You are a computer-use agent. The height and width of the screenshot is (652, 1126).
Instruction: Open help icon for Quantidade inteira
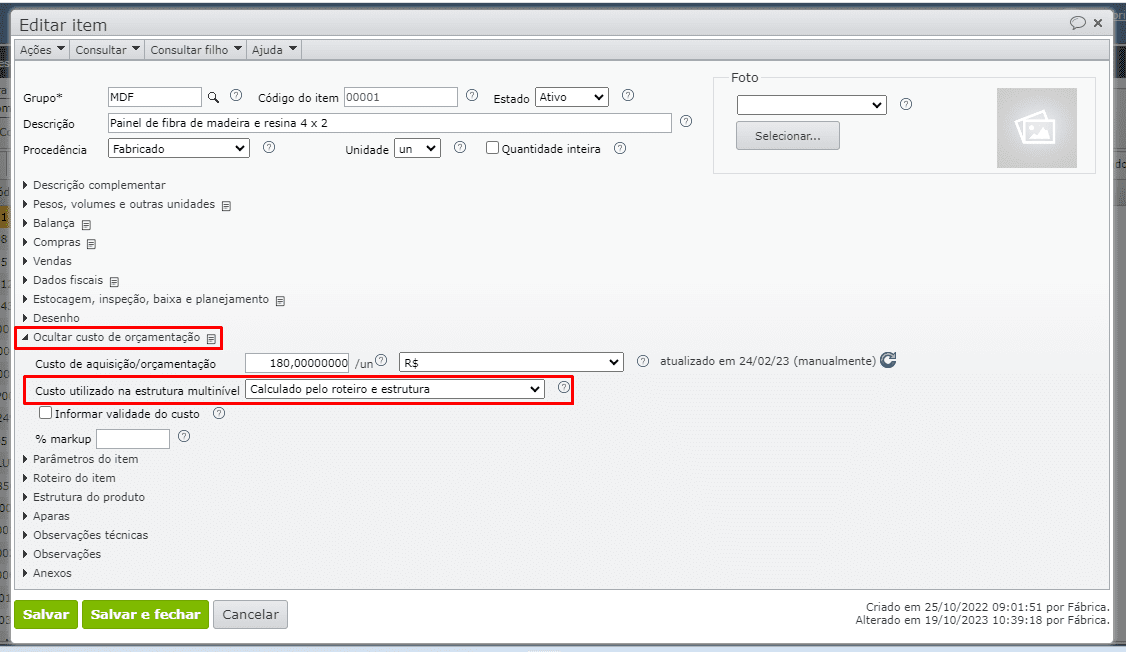coord(620,148)
